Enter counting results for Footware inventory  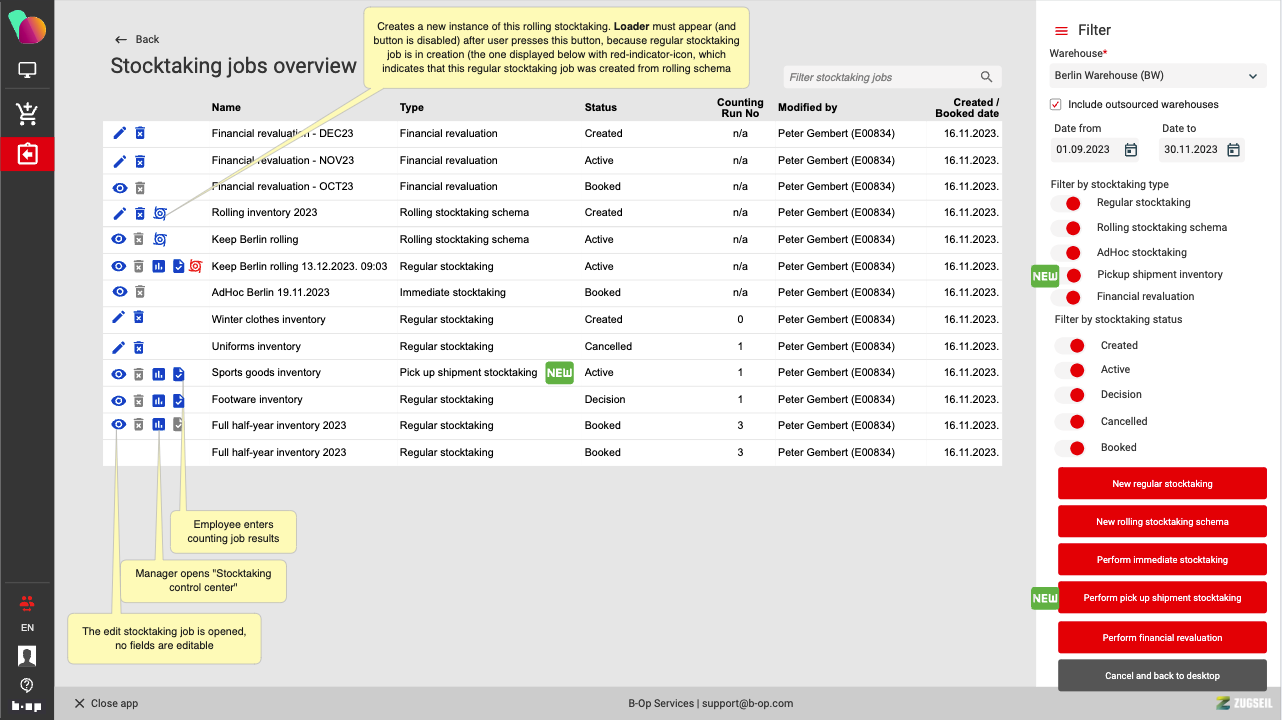coord(178,400)
